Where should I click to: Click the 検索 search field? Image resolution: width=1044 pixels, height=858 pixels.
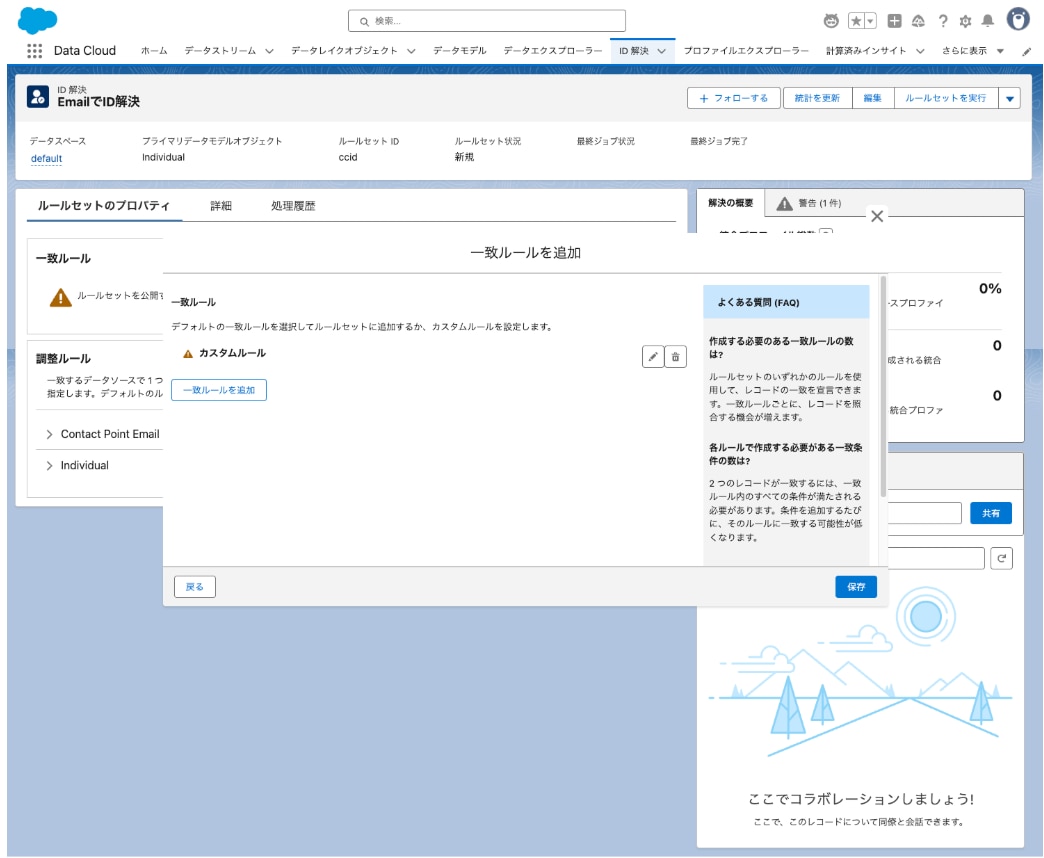pyautogui.click(x=487, y=21)
